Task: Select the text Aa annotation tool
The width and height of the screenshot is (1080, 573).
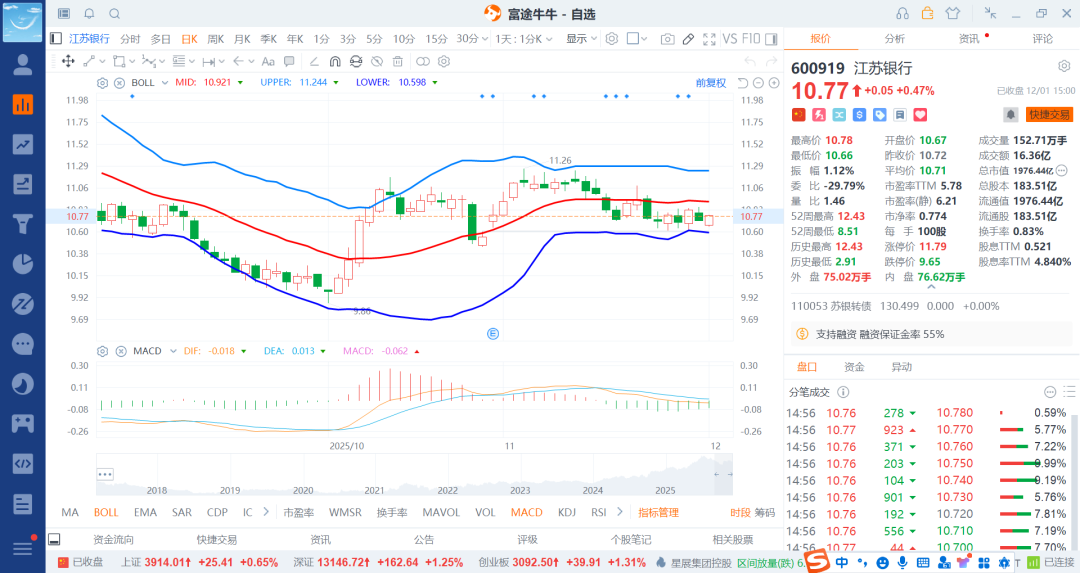Action: coord(268,61)
